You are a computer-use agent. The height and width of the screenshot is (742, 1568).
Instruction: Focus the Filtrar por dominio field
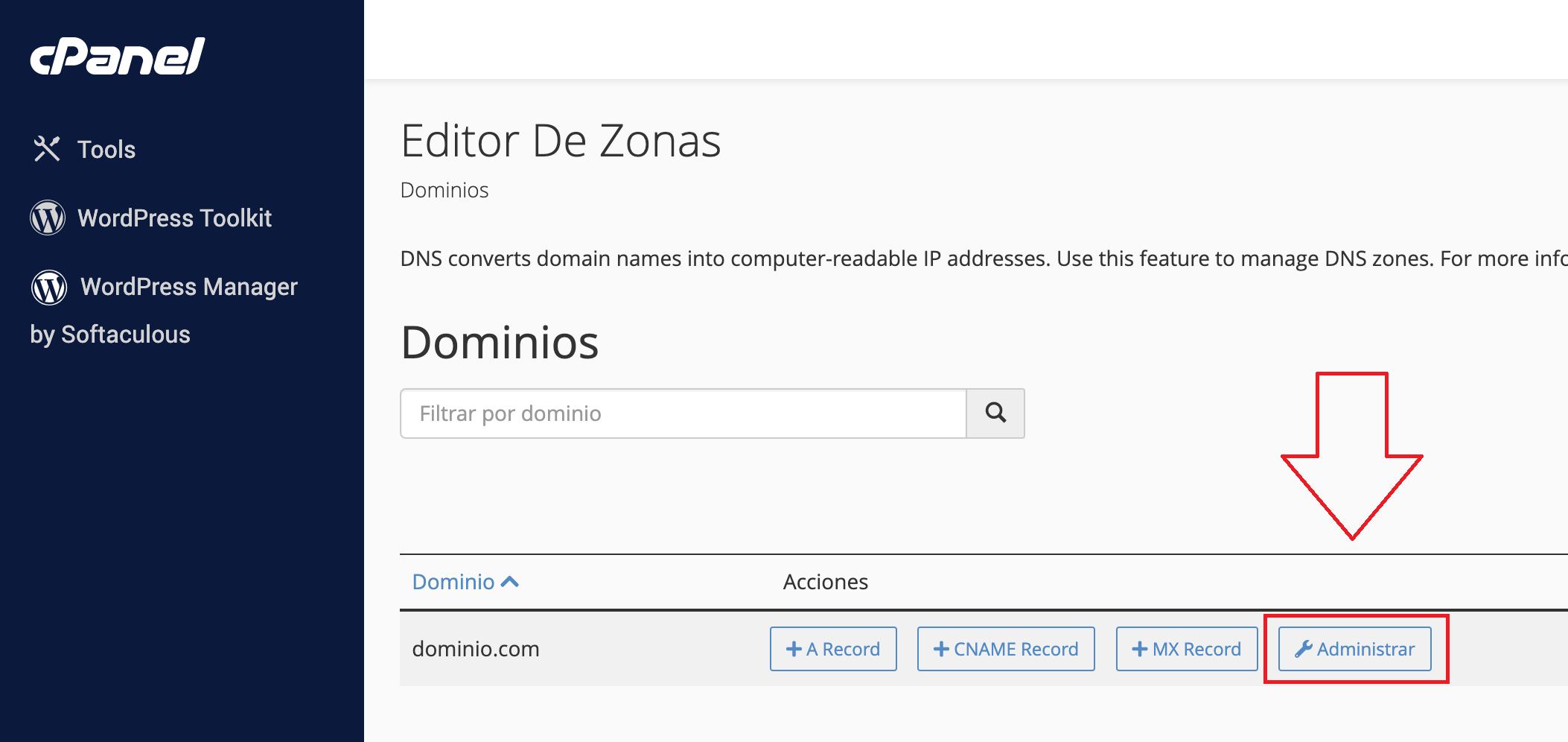683,413
